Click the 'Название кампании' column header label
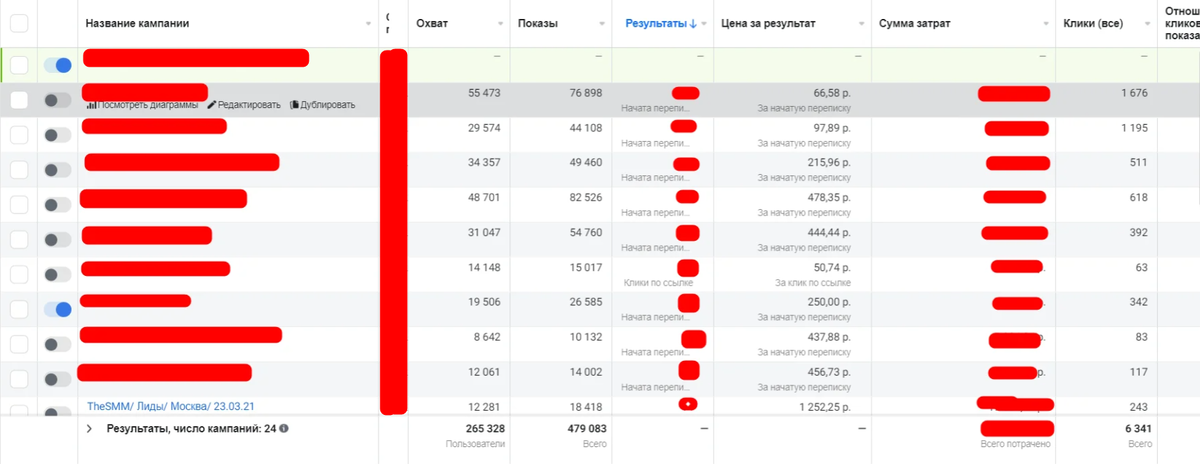1200x464 pixels. pos(137,23)
